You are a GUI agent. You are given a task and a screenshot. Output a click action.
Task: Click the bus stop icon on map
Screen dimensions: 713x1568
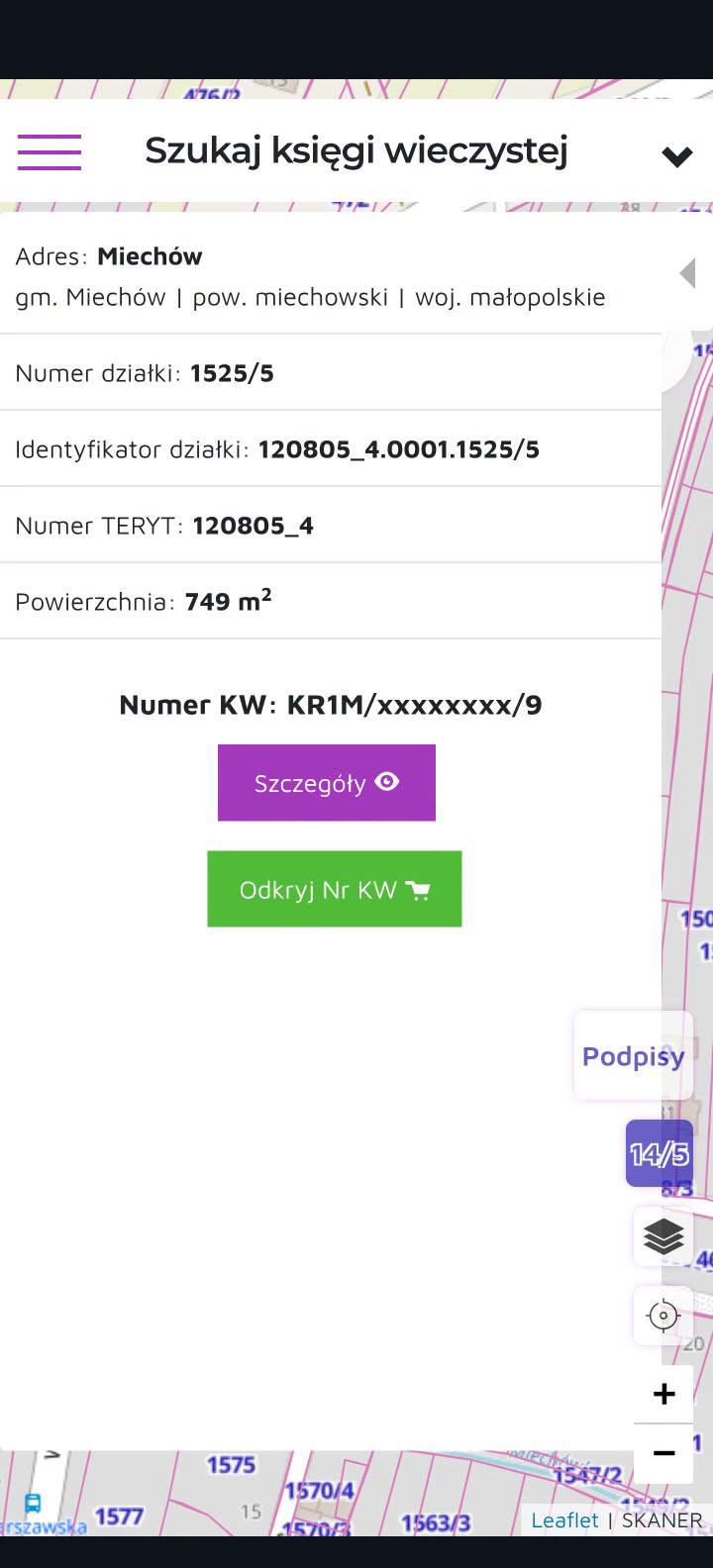[33, 1504]
